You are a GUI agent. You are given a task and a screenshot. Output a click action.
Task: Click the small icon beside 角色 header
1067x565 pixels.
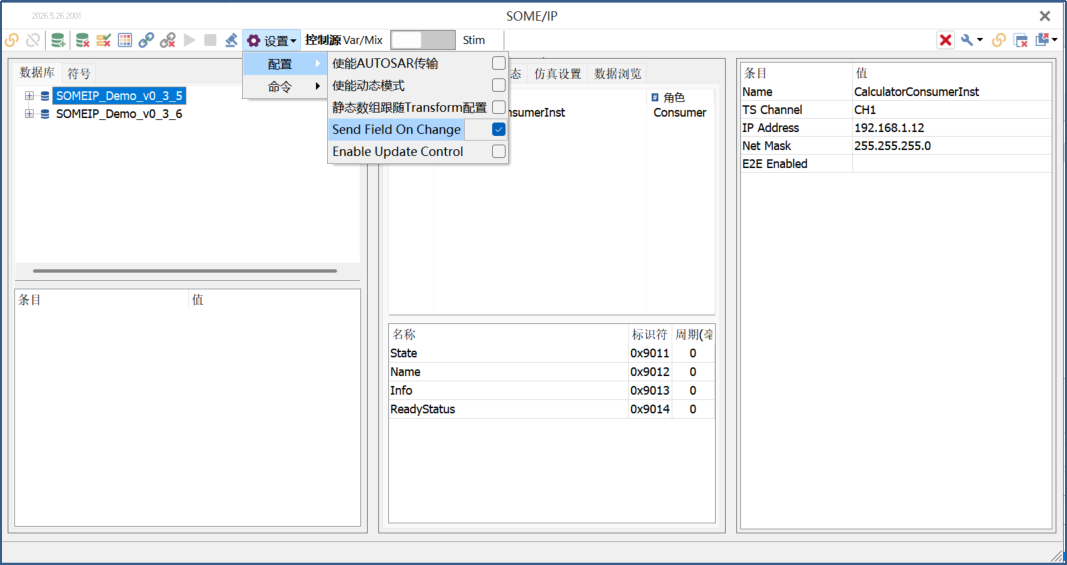click(x=655, y=97)
